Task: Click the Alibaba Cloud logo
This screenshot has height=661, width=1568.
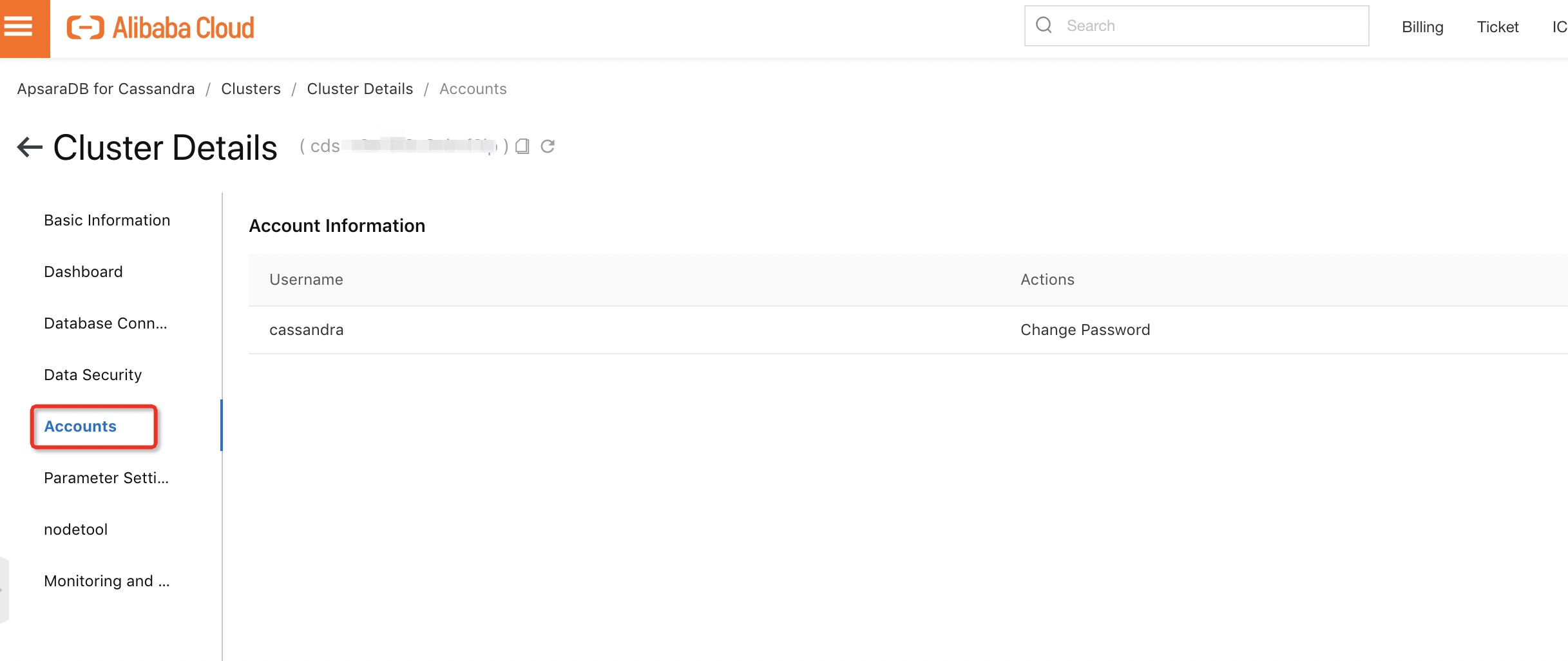Action: 160,28
